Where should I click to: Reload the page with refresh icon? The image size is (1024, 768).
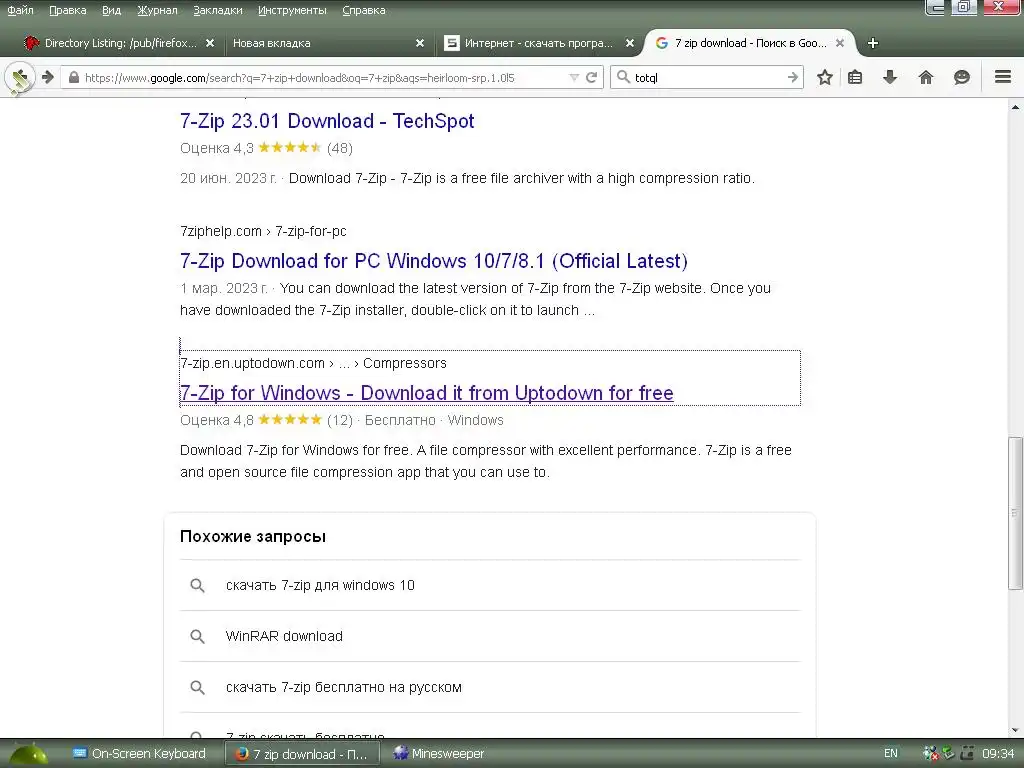point(592,78)
